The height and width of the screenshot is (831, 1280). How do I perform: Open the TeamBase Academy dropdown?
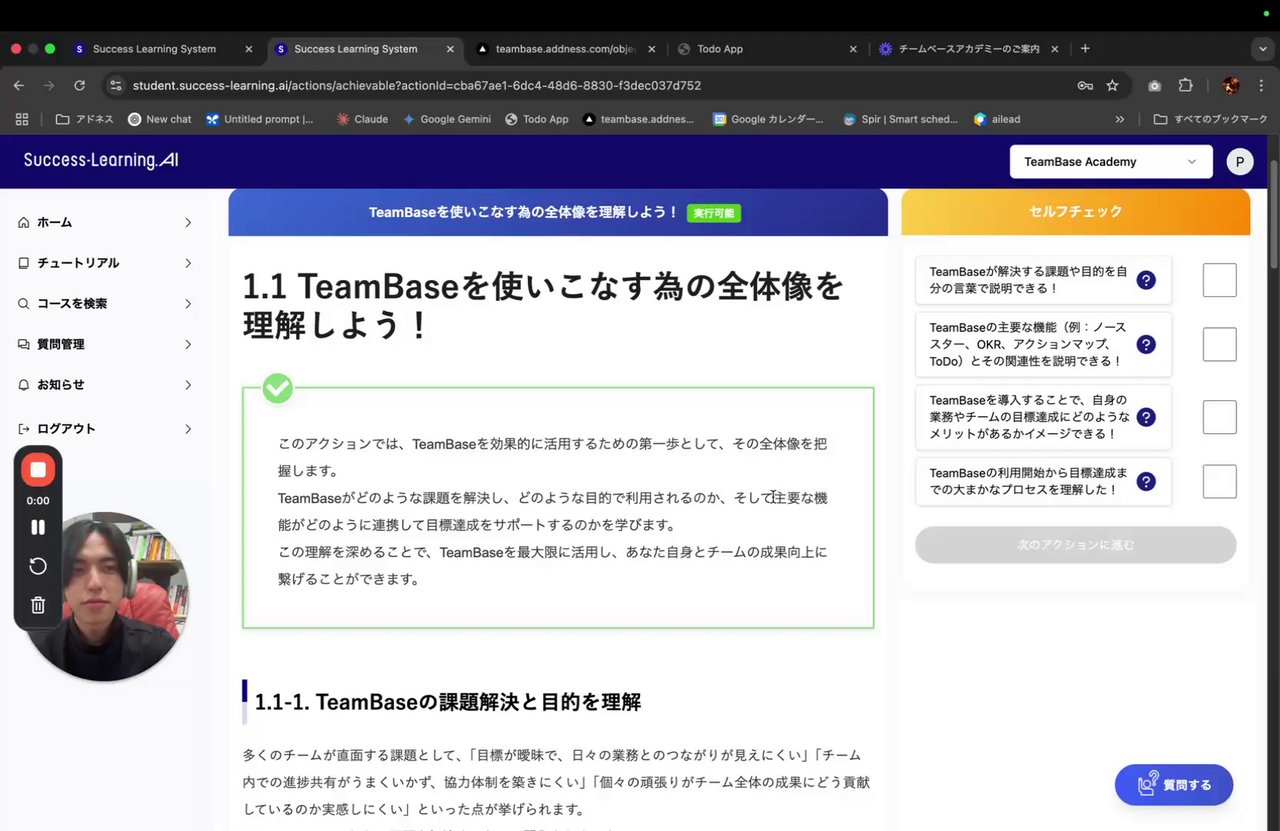[1111, 162]
